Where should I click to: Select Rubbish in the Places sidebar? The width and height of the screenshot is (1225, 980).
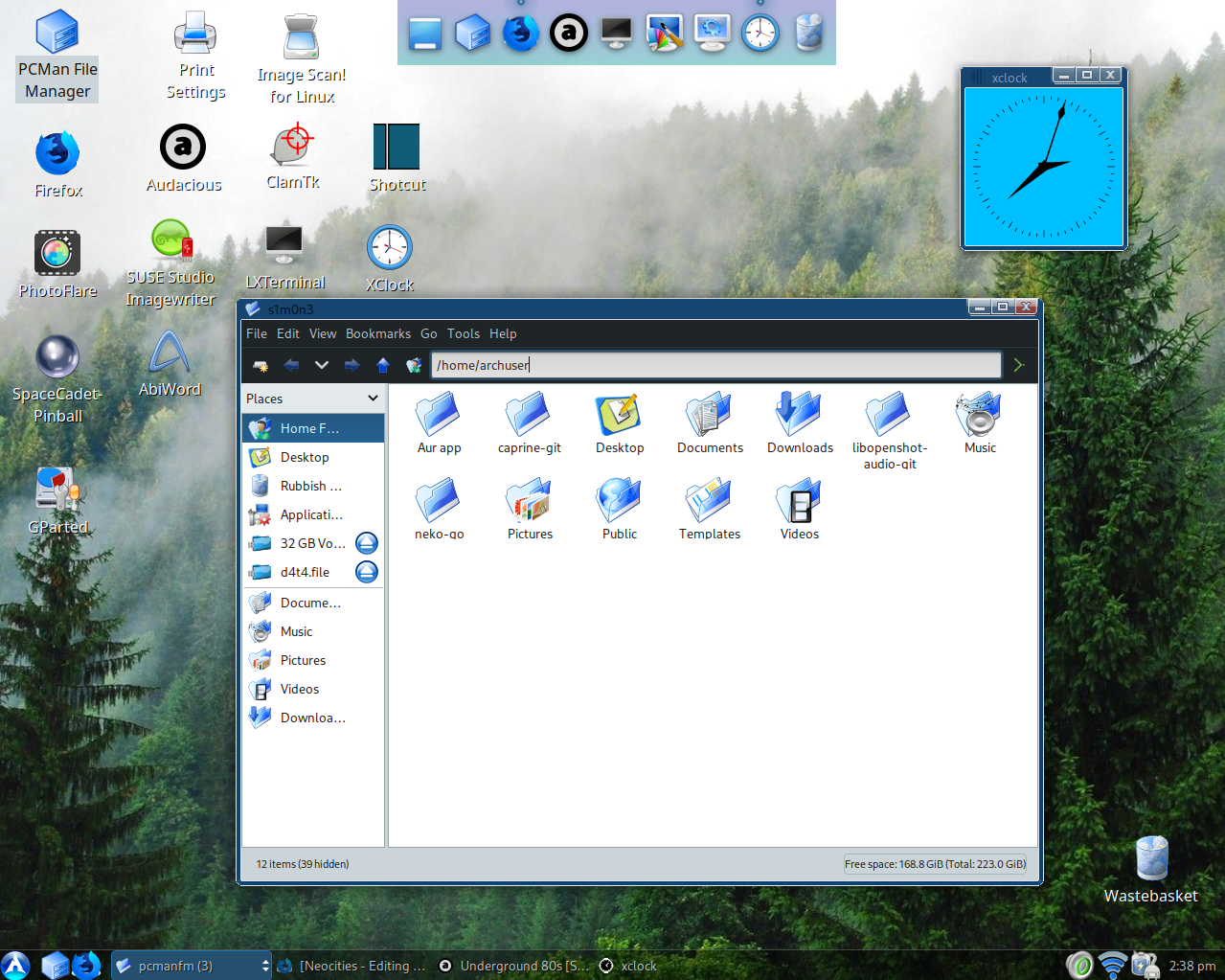(x=309, y=486)
